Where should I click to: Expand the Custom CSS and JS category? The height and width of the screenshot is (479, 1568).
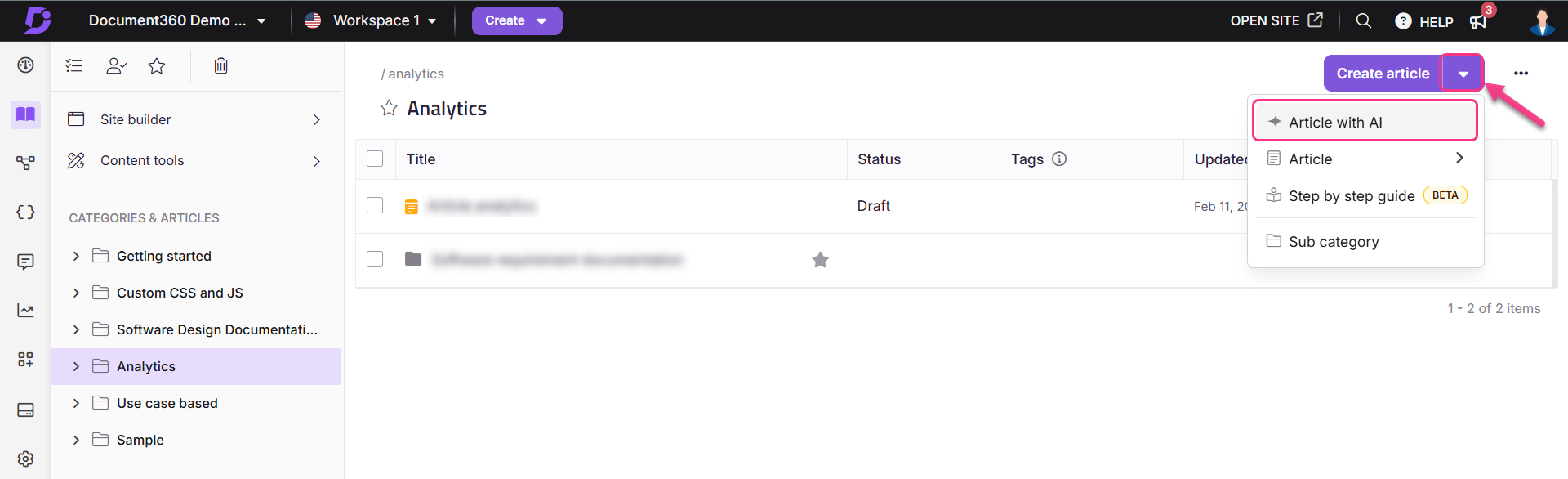pyautogui.click(x=76, y=293)
